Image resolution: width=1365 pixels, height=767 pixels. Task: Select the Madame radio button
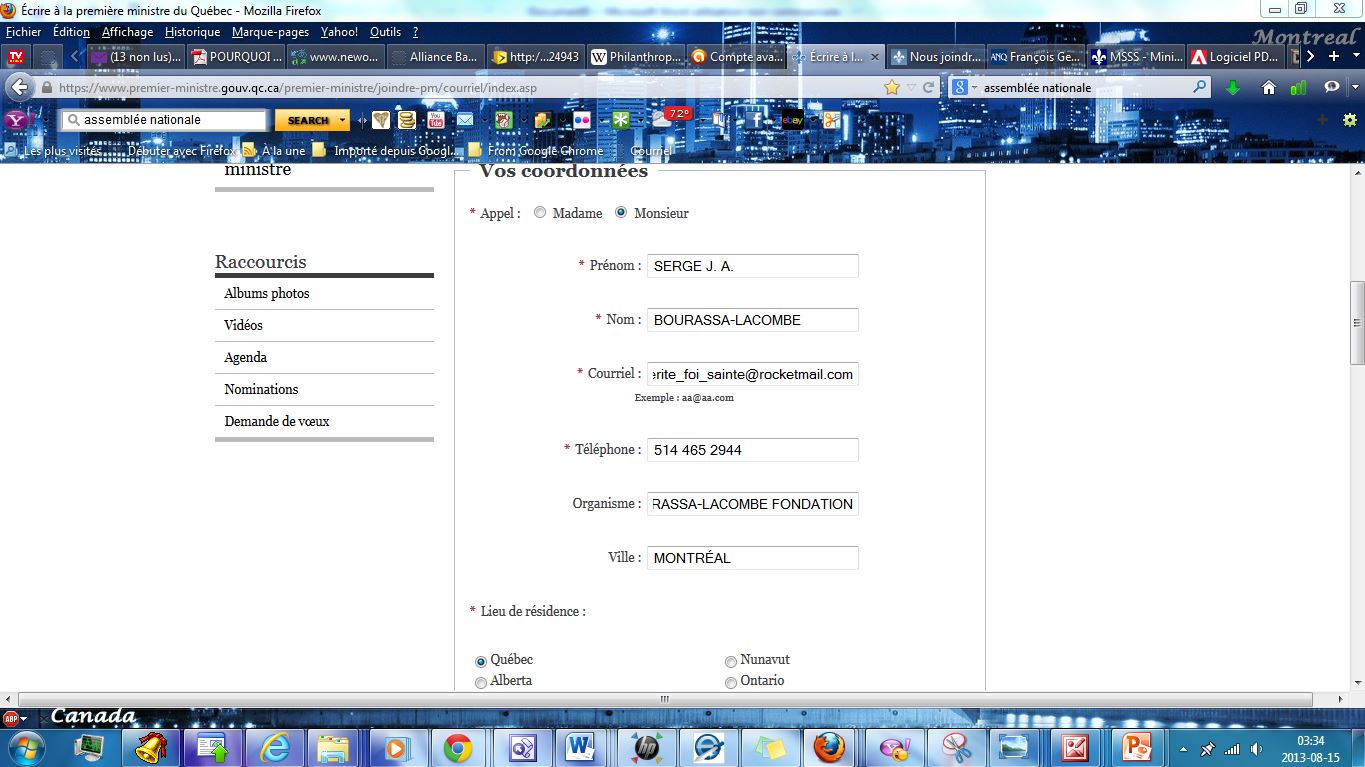(540, 213)
